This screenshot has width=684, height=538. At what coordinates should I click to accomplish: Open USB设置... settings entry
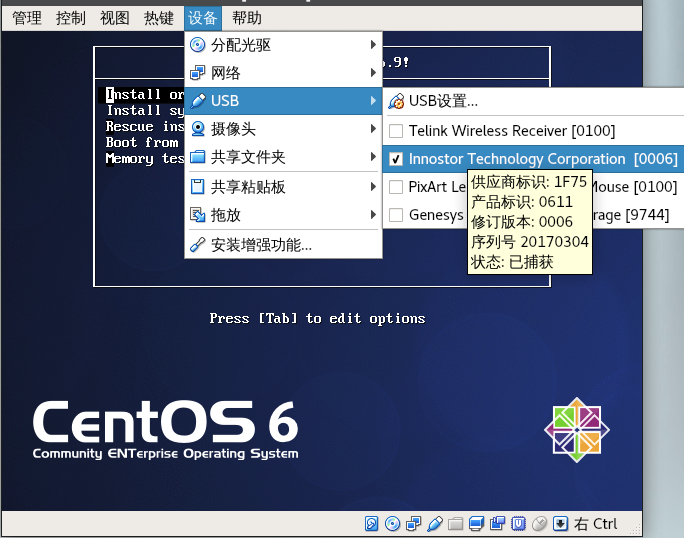coord(443,101)
